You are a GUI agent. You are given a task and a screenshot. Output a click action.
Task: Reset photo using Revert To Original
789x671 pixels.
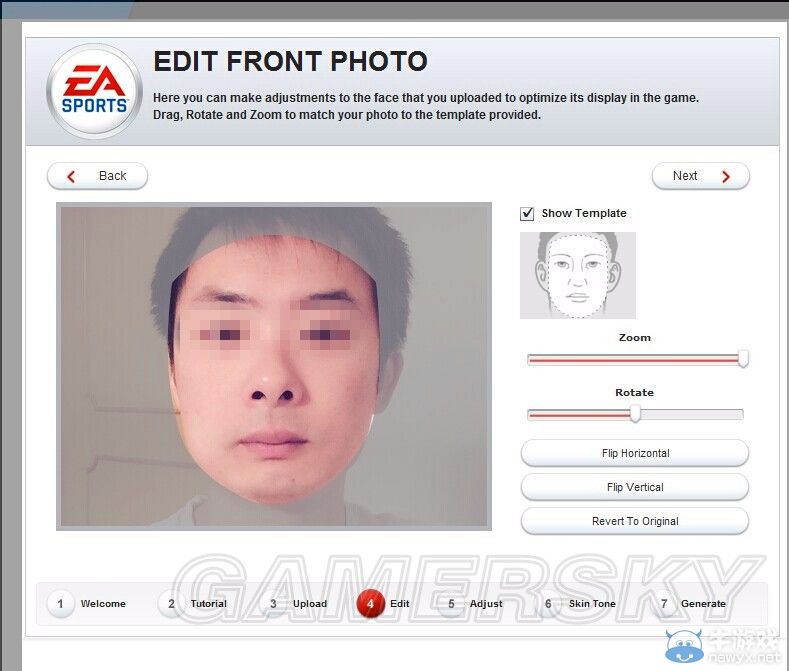click(635, 521)
